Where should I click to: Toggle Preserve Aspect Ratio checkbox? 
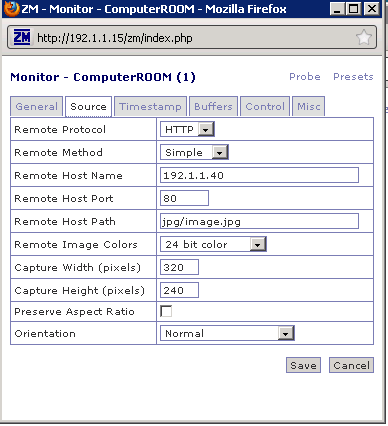coord(166,311)
